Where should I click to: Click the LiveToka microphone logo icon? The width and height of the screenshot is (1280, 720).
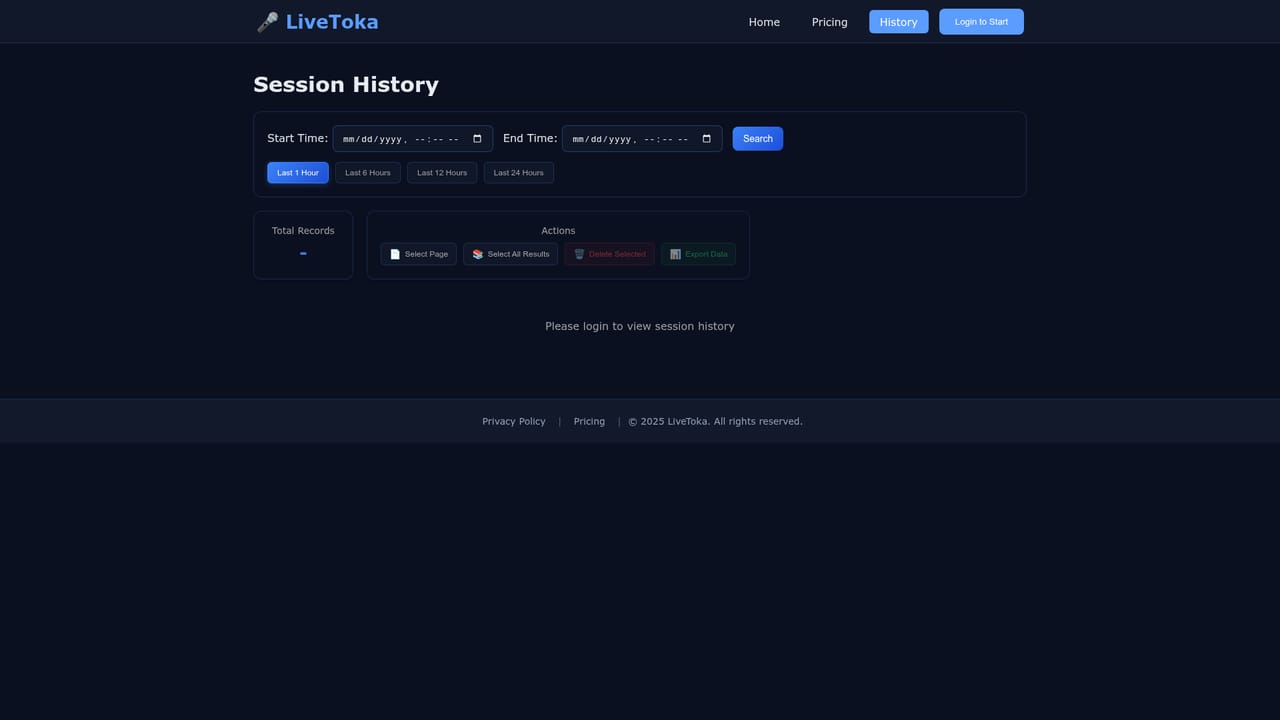pyautogui.click(x=267, y=22)
